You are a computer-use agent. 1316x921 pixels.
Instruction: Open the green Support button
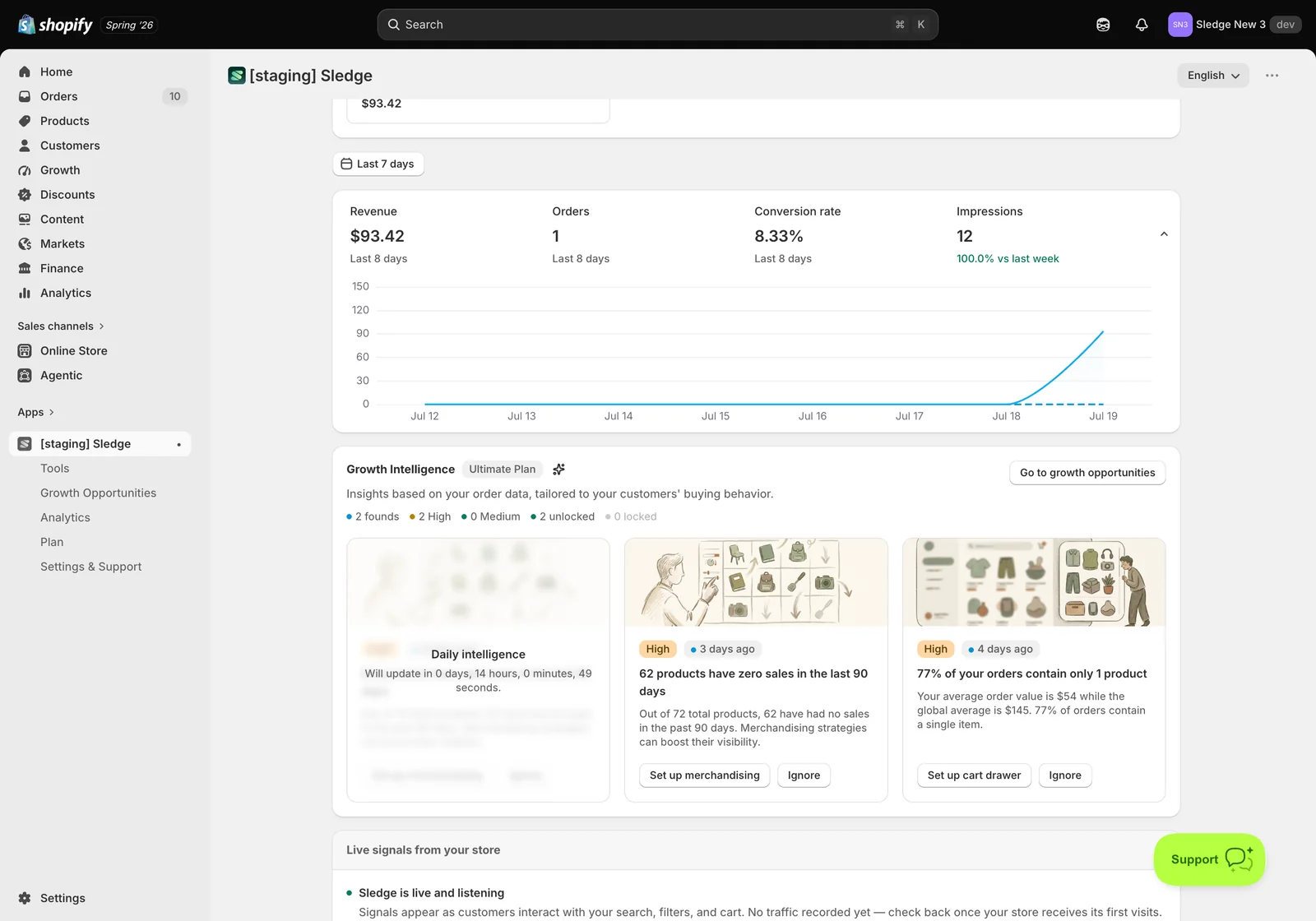[x=1209, y=859]
